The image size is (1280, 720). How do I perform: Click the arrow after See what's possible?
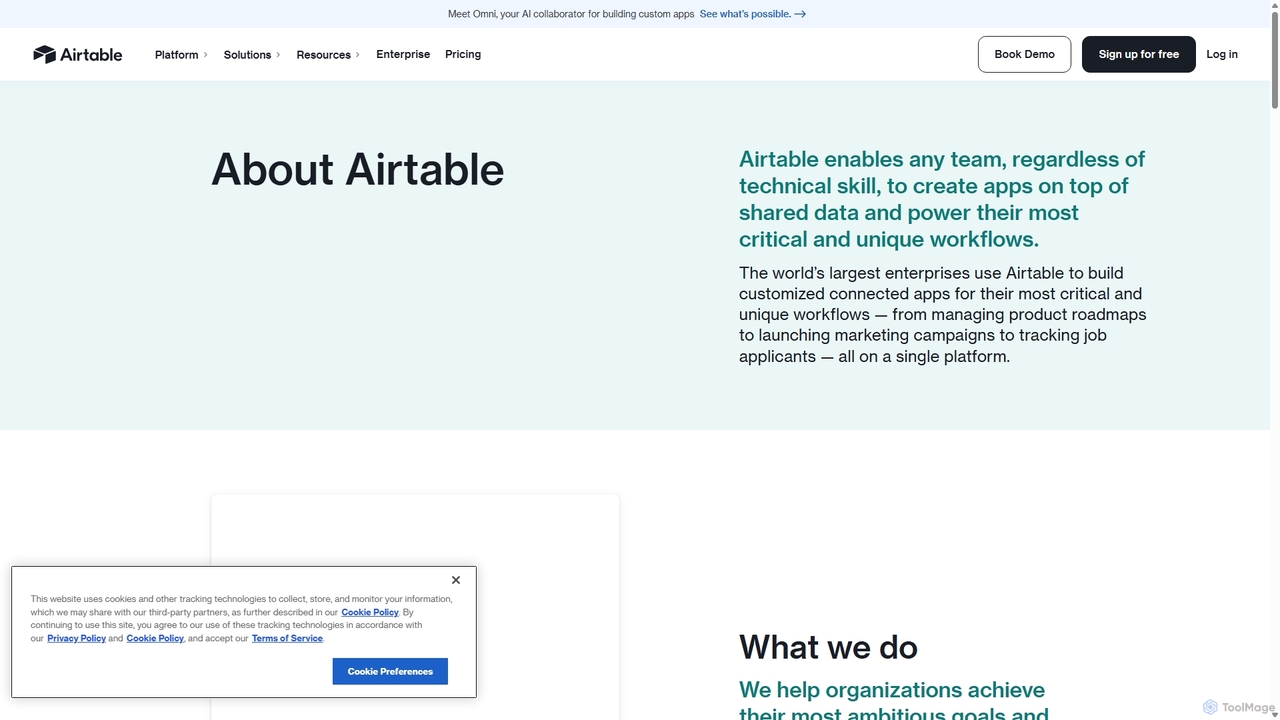[800, 14]
